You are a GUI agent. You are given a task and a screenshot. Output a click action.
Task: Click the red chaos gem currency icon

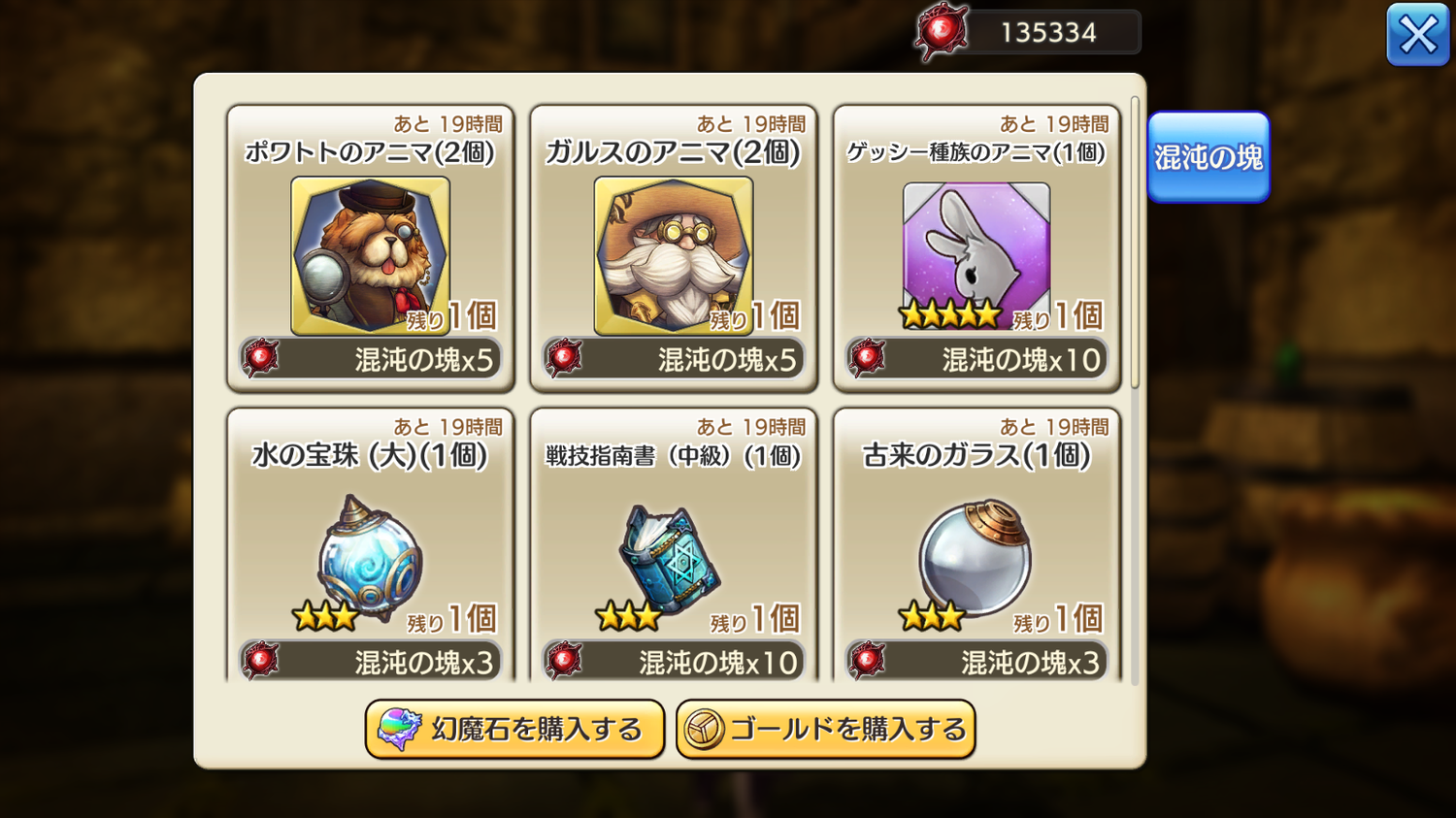(941, 32)
